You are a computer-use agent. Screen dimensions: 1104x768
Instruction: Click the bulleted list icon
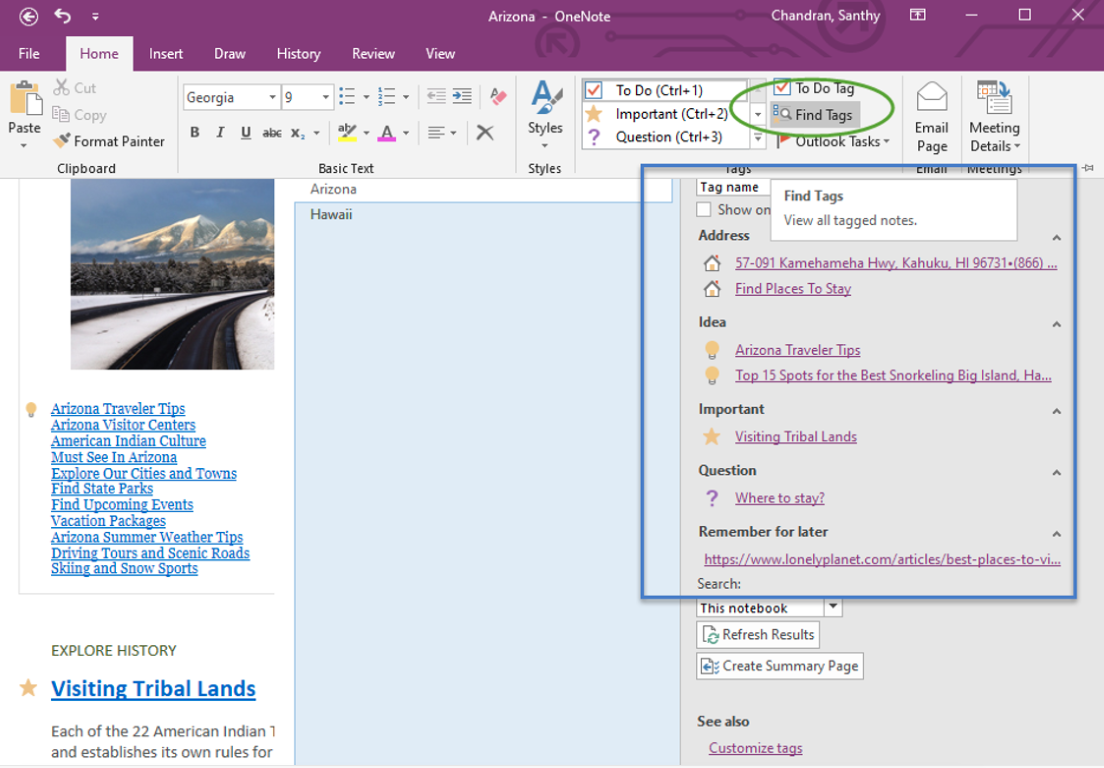[x=347, y=96]
